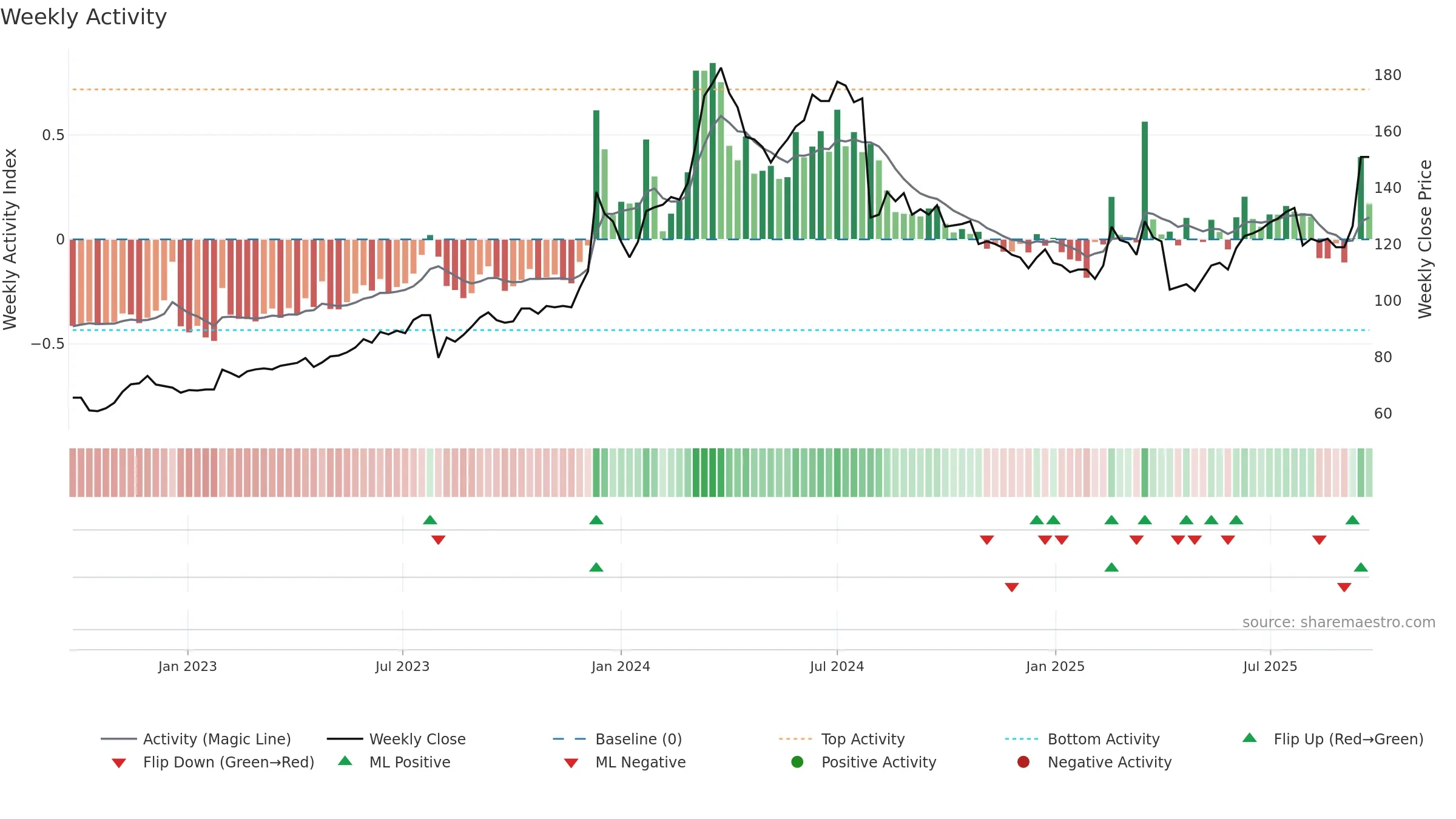
Task: Click the red triangle icon beside ML Negative
Action: [571, 763]
